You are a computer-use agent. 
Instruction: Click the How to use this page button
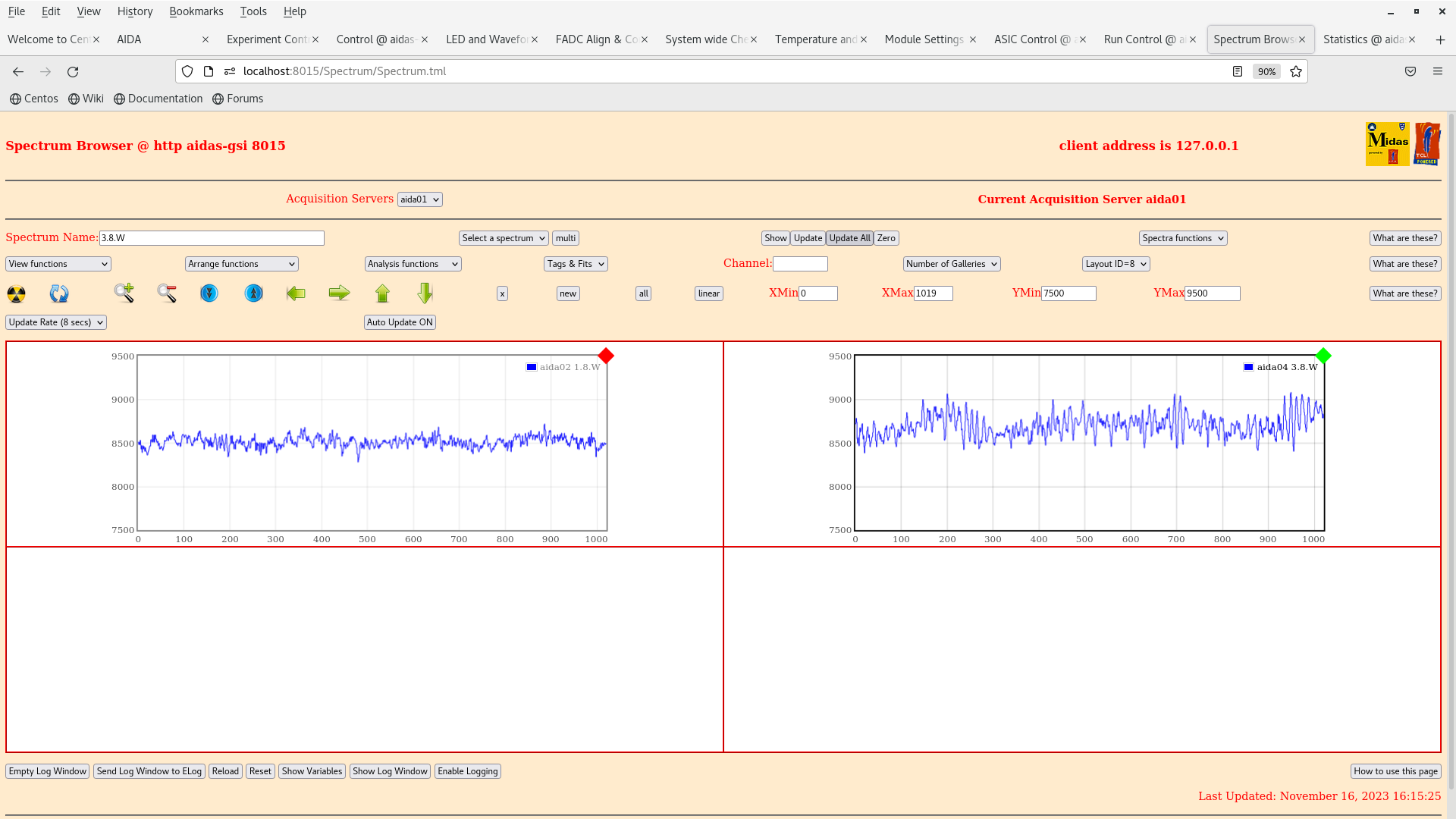click(1395, 771)
